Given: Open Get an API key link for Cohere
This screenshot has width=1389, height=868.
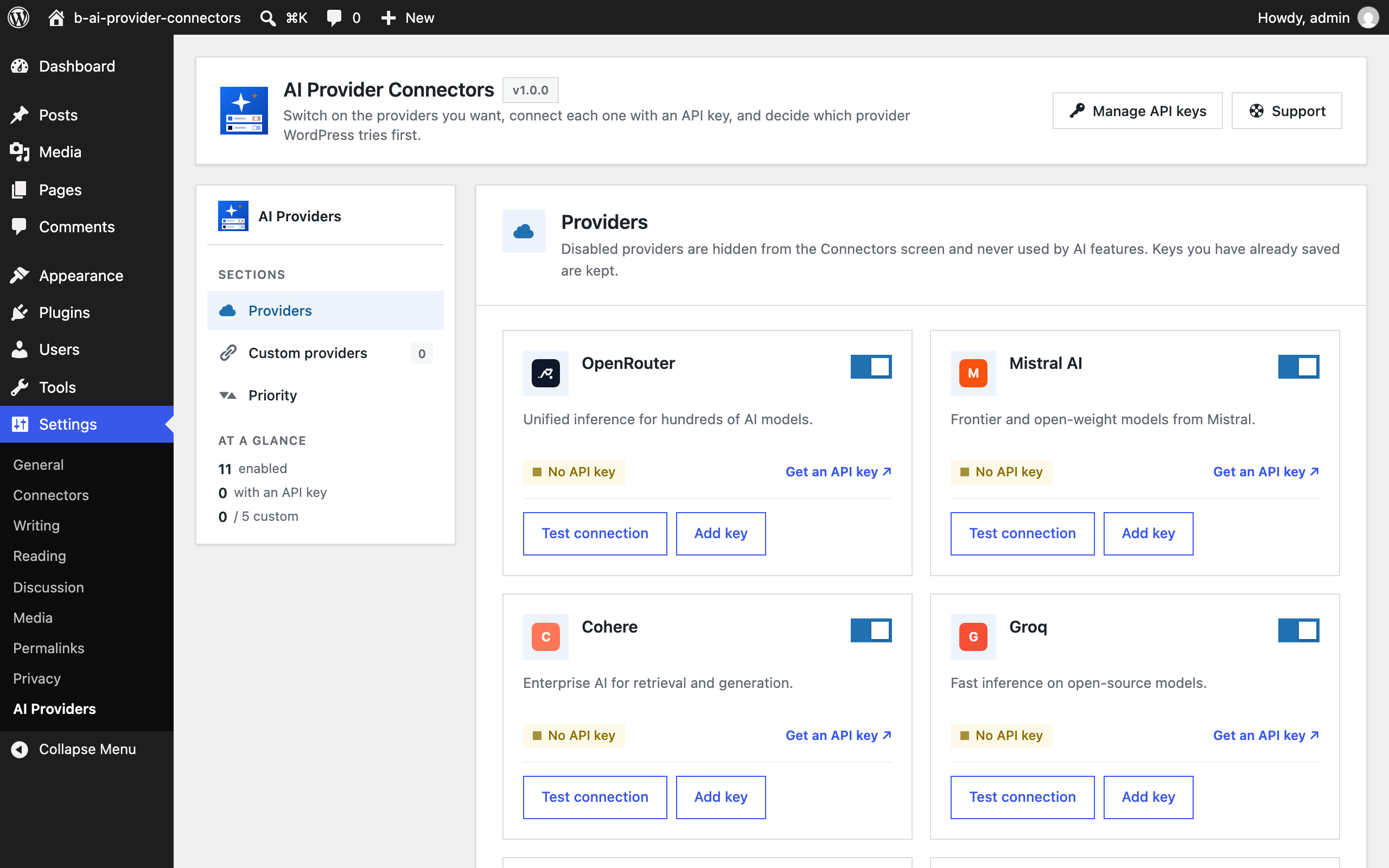Looking at the screenshot, I should 838,736.
